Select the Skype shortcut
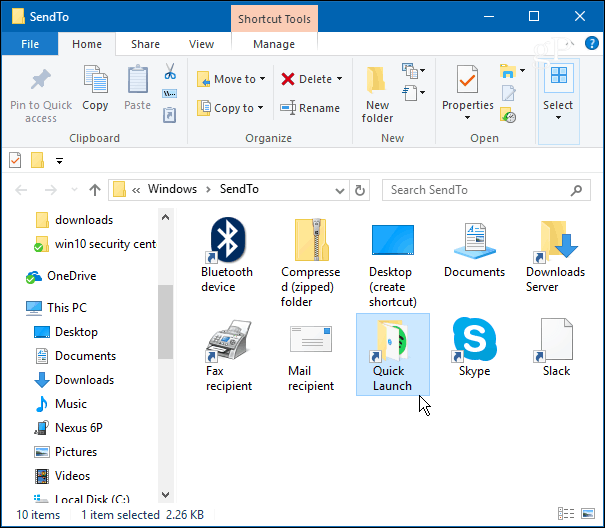Image resolution: width=605 pixels, height=528 pixels. [x=474, y=347]
